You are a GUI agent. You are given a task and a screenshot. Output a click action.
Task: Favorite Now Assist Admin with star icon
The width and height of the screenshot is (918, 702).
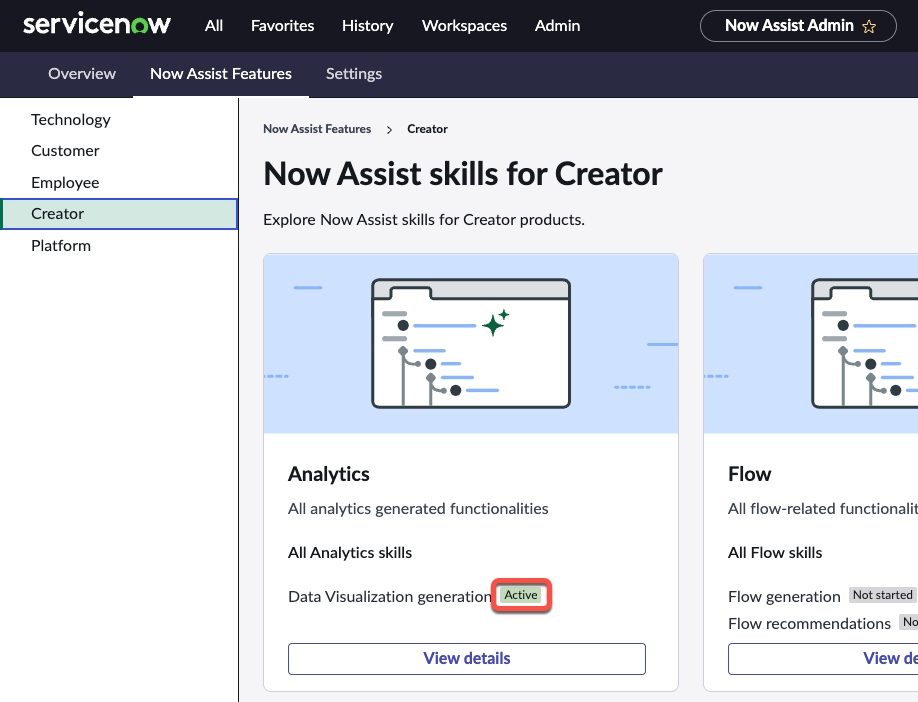[x=869, y=26]
